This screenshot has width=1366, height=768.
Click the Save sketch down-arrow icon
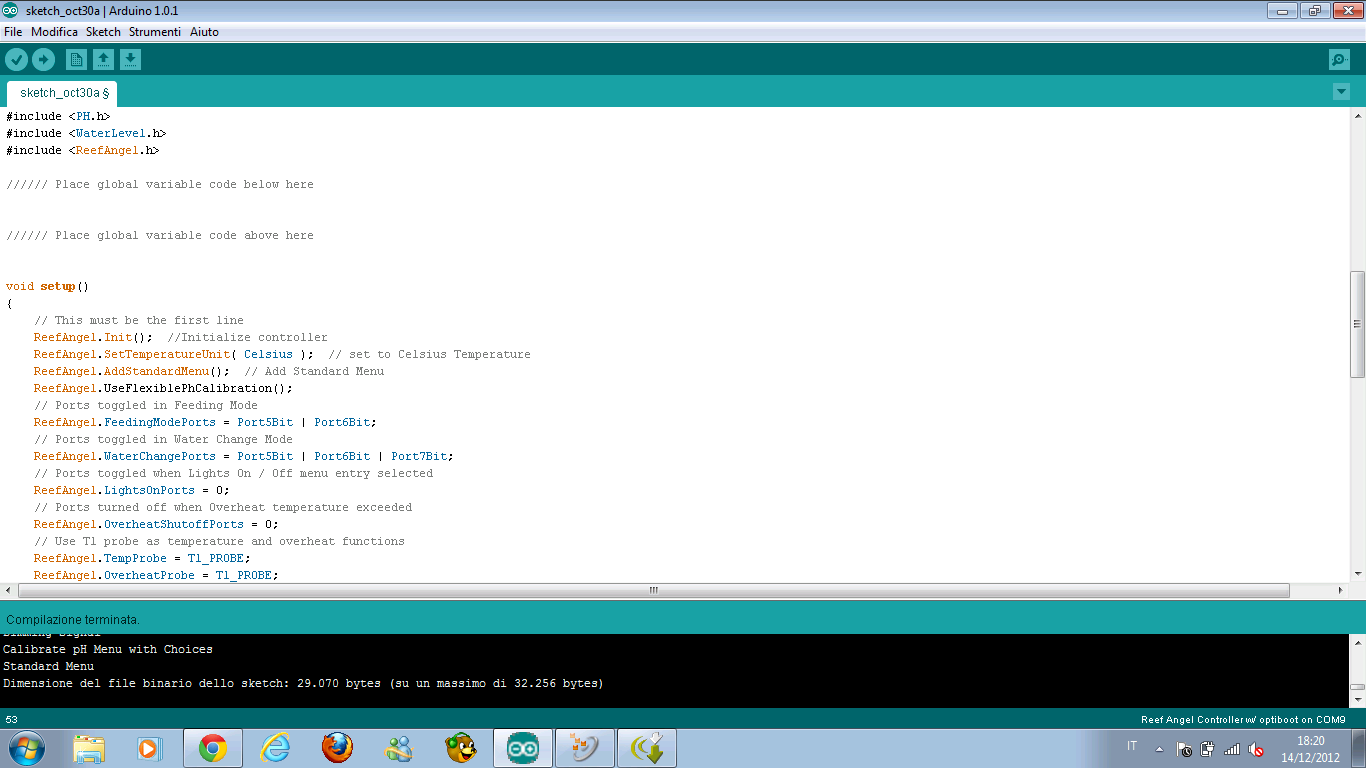click(130, 60)
